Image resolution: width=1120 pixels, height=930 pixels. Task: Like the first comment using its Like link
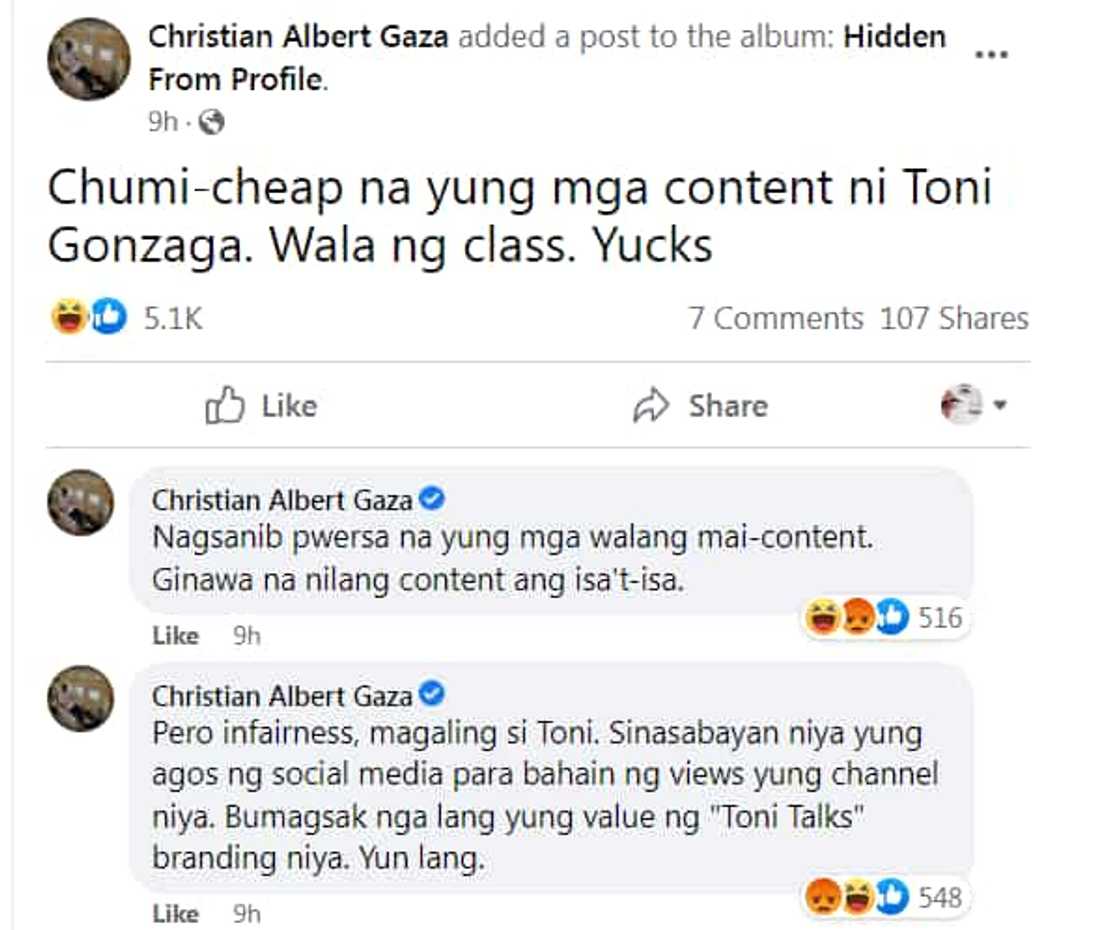175,636
